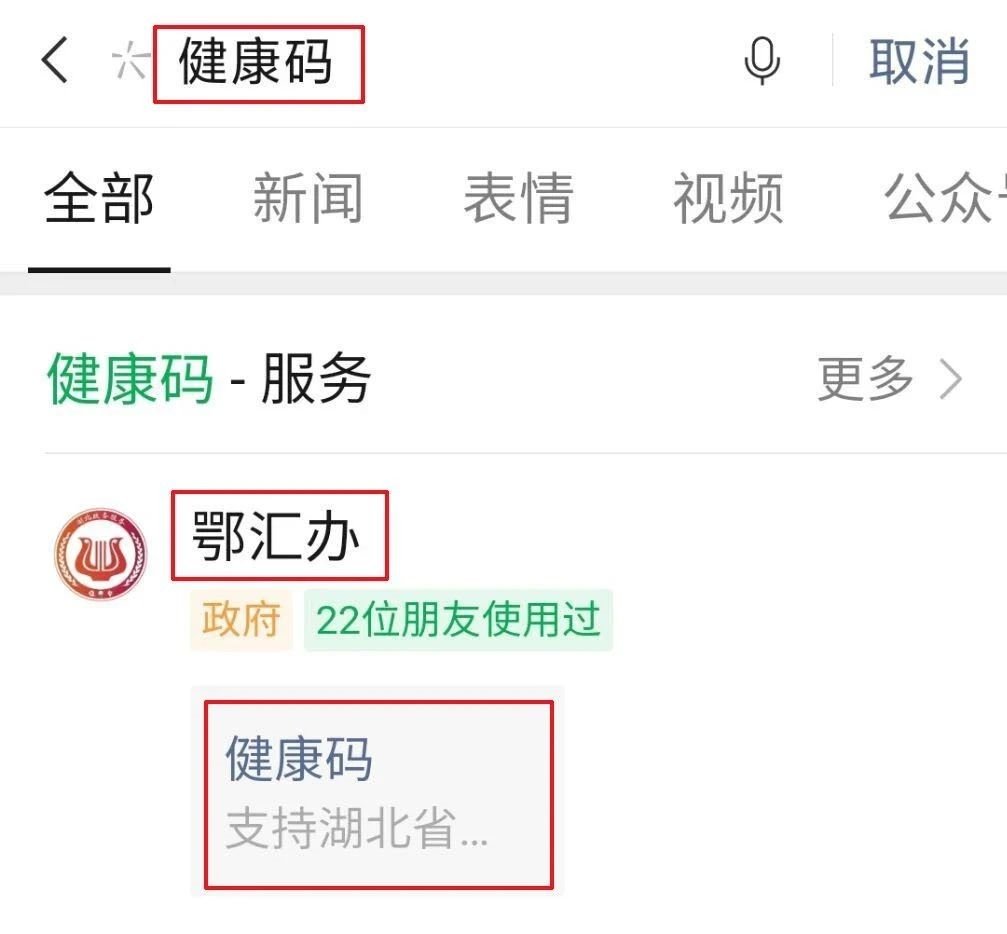1007x934 pixels.
Task: Tap the back arrow icon
Action: point(55,60)
